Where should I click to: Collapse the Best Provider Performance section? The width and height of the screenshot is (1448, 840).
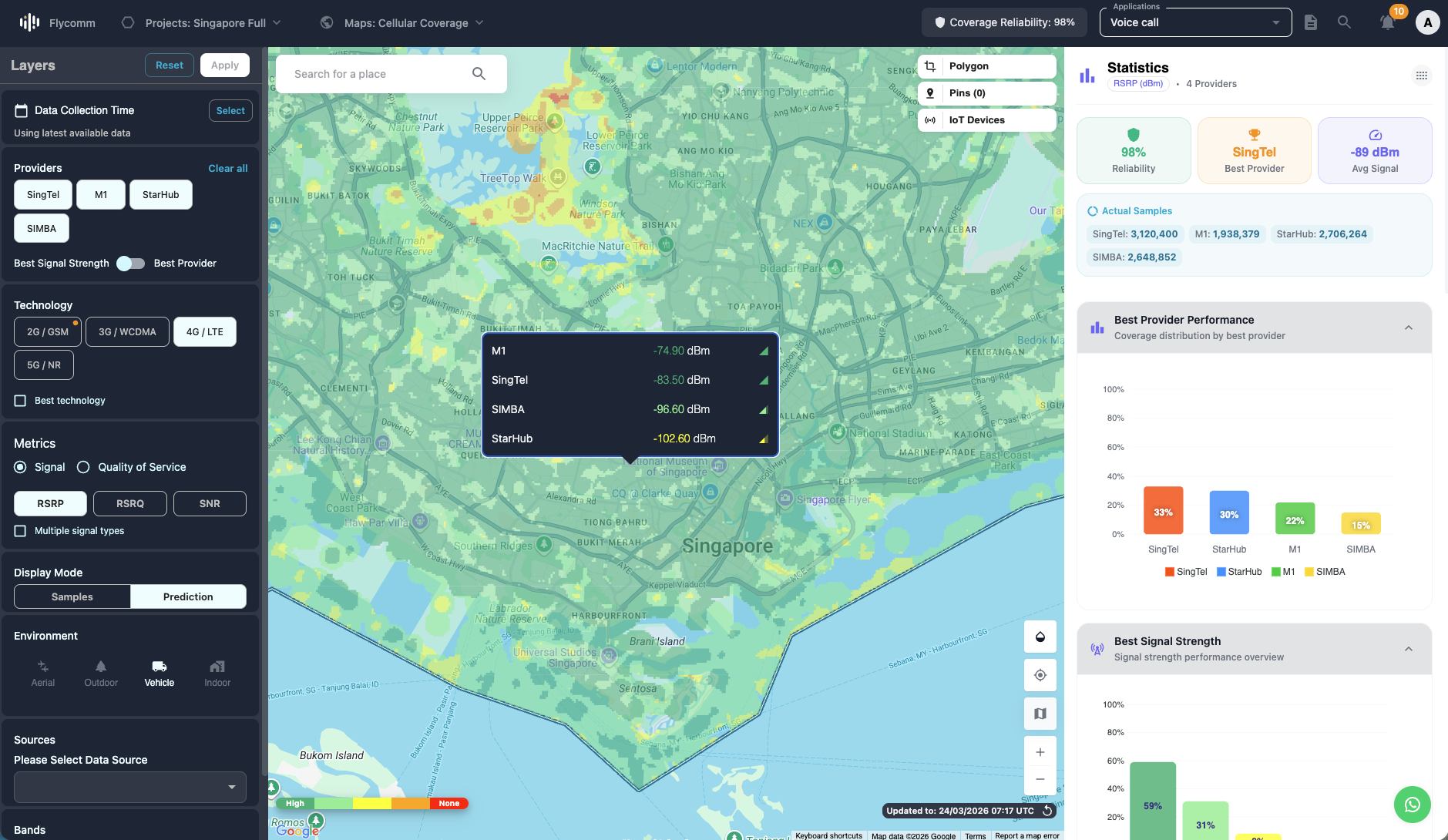[x=1407, y=328]
